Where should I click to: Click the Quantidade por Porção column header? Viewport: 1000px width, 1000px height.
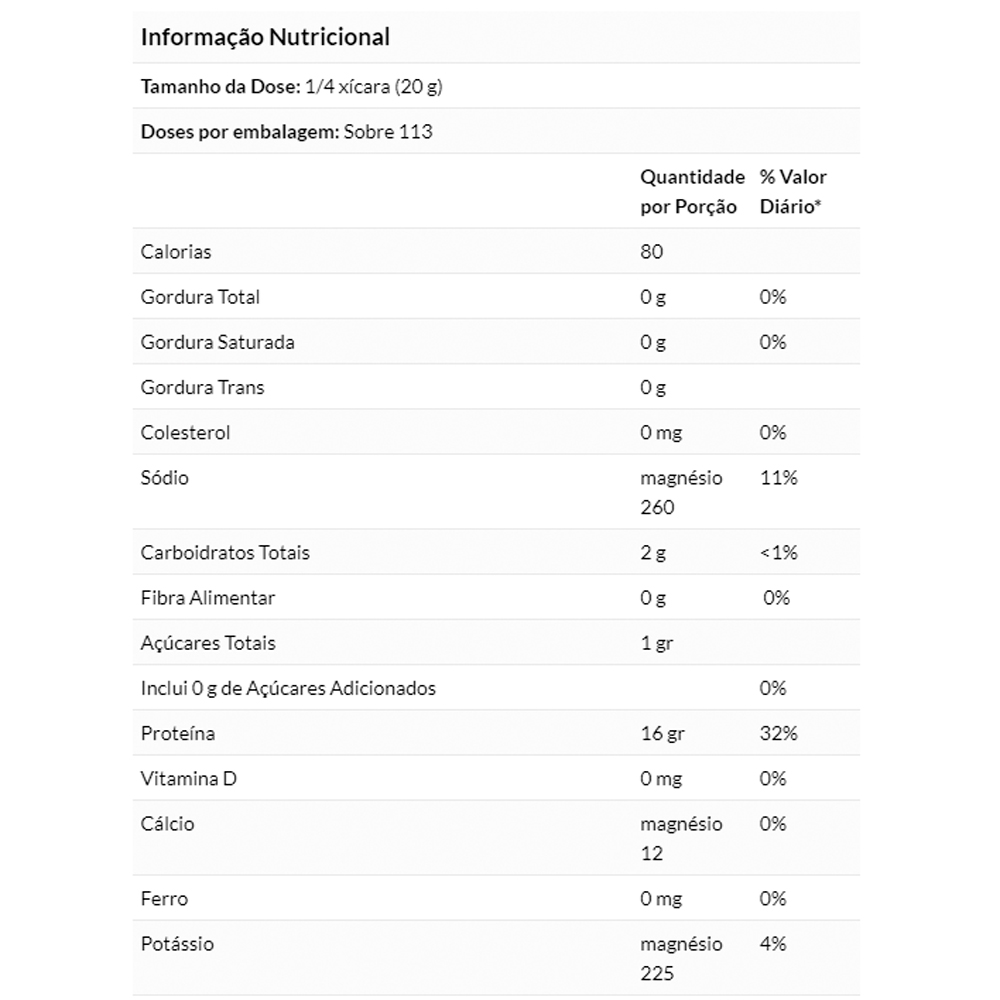(x=692, y=191)
